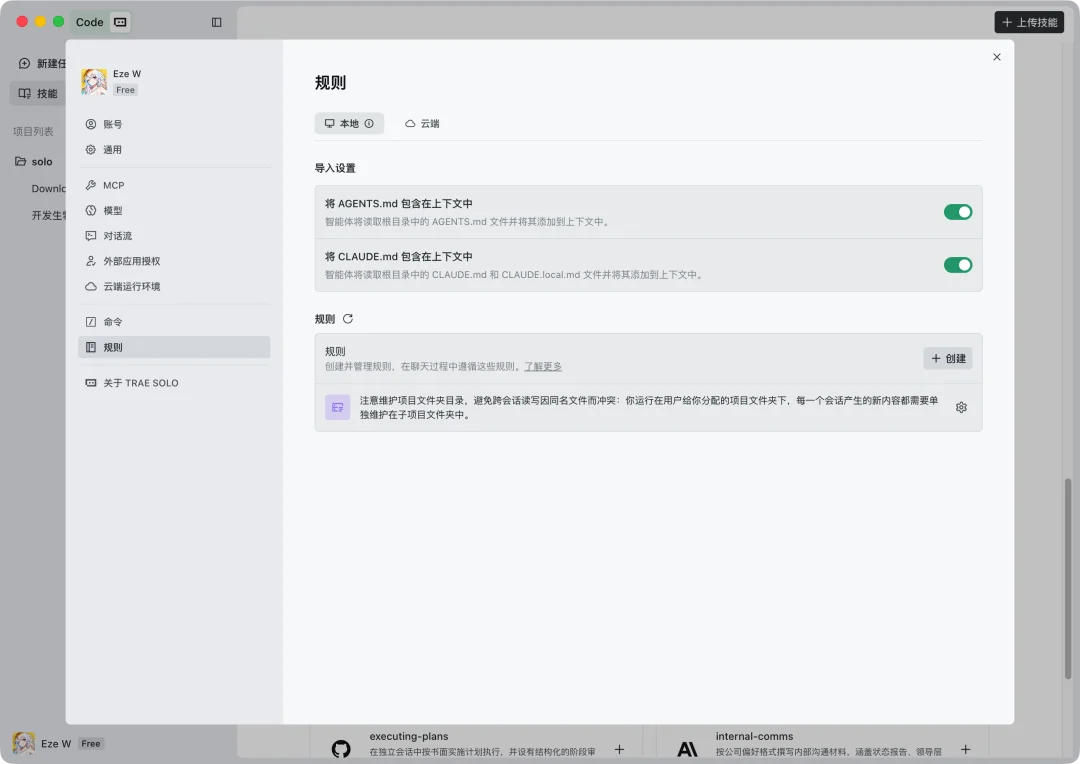1080x764 pixels.
Task: Click the purple rule icon beside the folder note
Action: pos(337,407)
